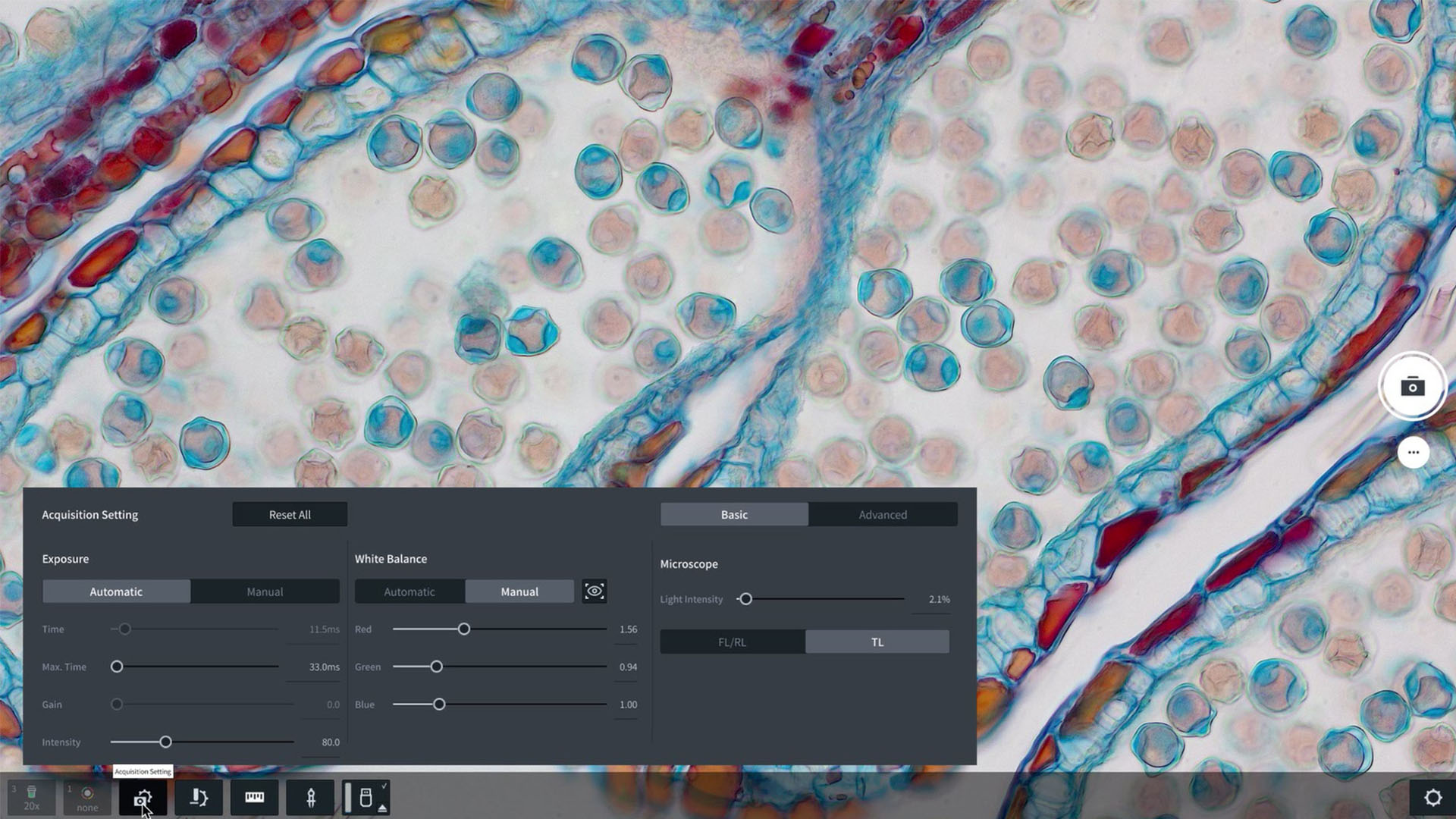Select FL/RL illumination mode
This screenshot has width=1456, height=819.
tap(732, 642)
